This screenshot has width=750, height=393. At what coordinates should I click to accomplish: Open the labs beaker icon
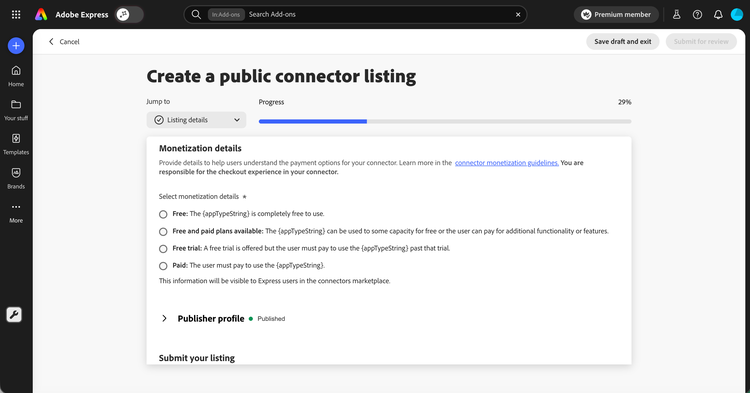click(676, 15)
